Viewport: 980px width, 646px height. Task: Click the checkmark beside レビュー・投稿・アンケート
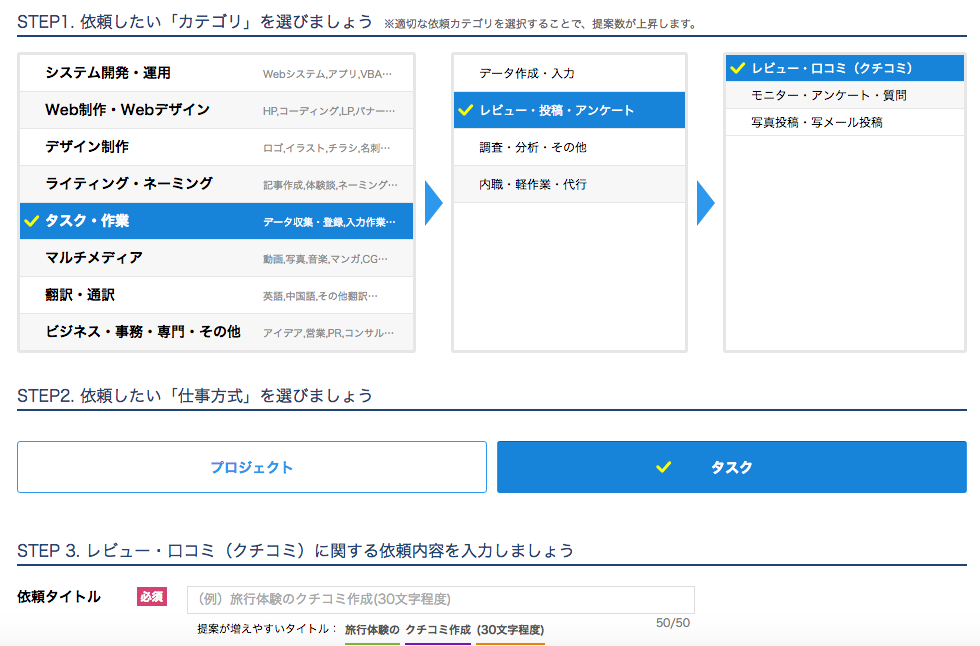pos(466,110)
